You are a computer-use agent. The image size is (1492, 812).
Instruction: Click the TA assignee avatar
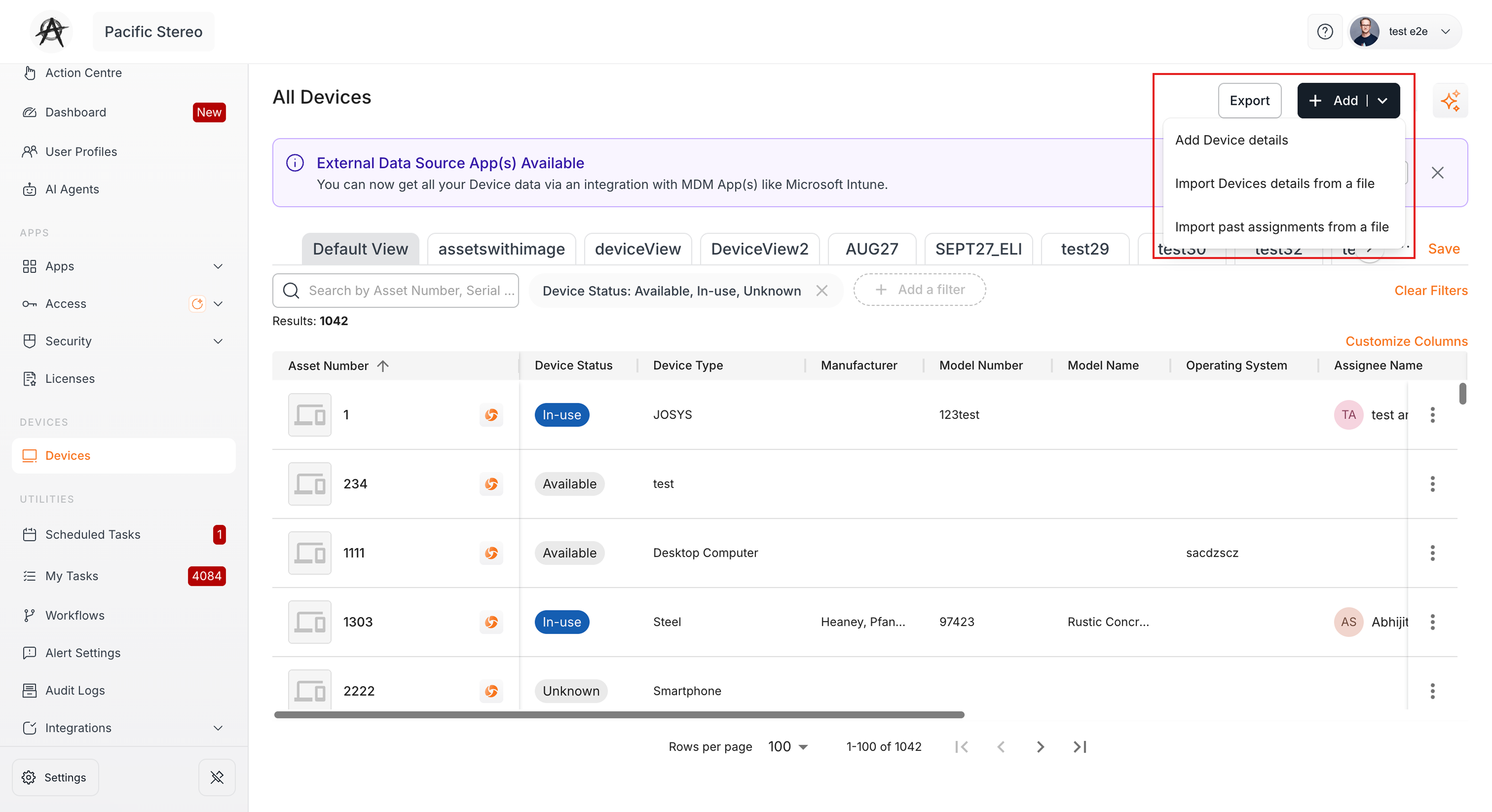point(1348,415)
